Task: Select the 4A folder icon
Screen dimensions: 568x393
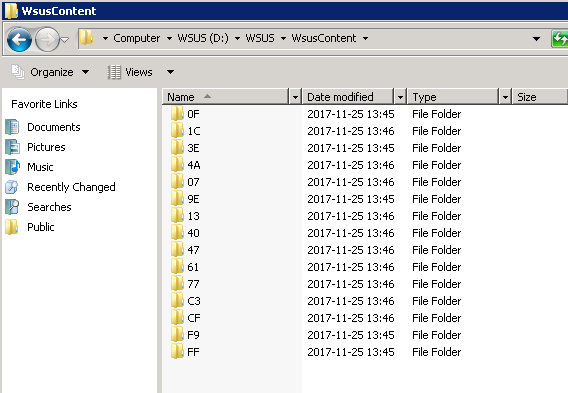Action: click(x=177, y=165)
